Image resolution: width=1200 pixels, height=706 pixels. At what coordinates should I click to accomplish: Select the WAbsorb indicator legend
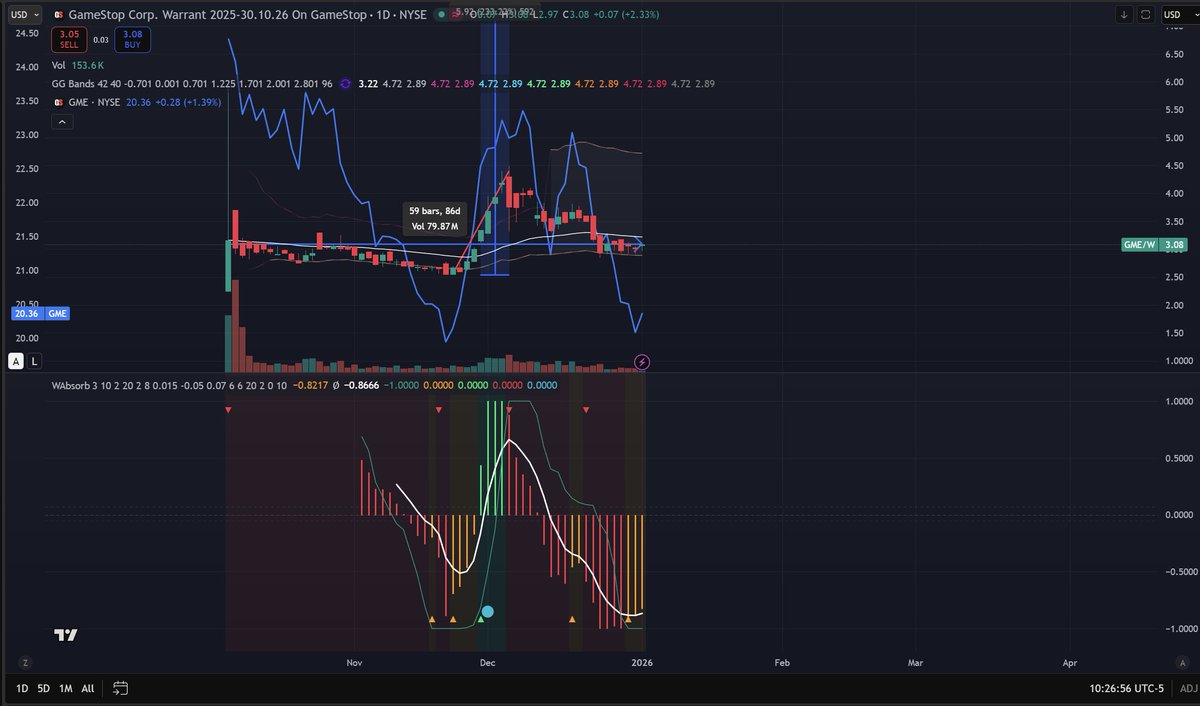(167, 385)
